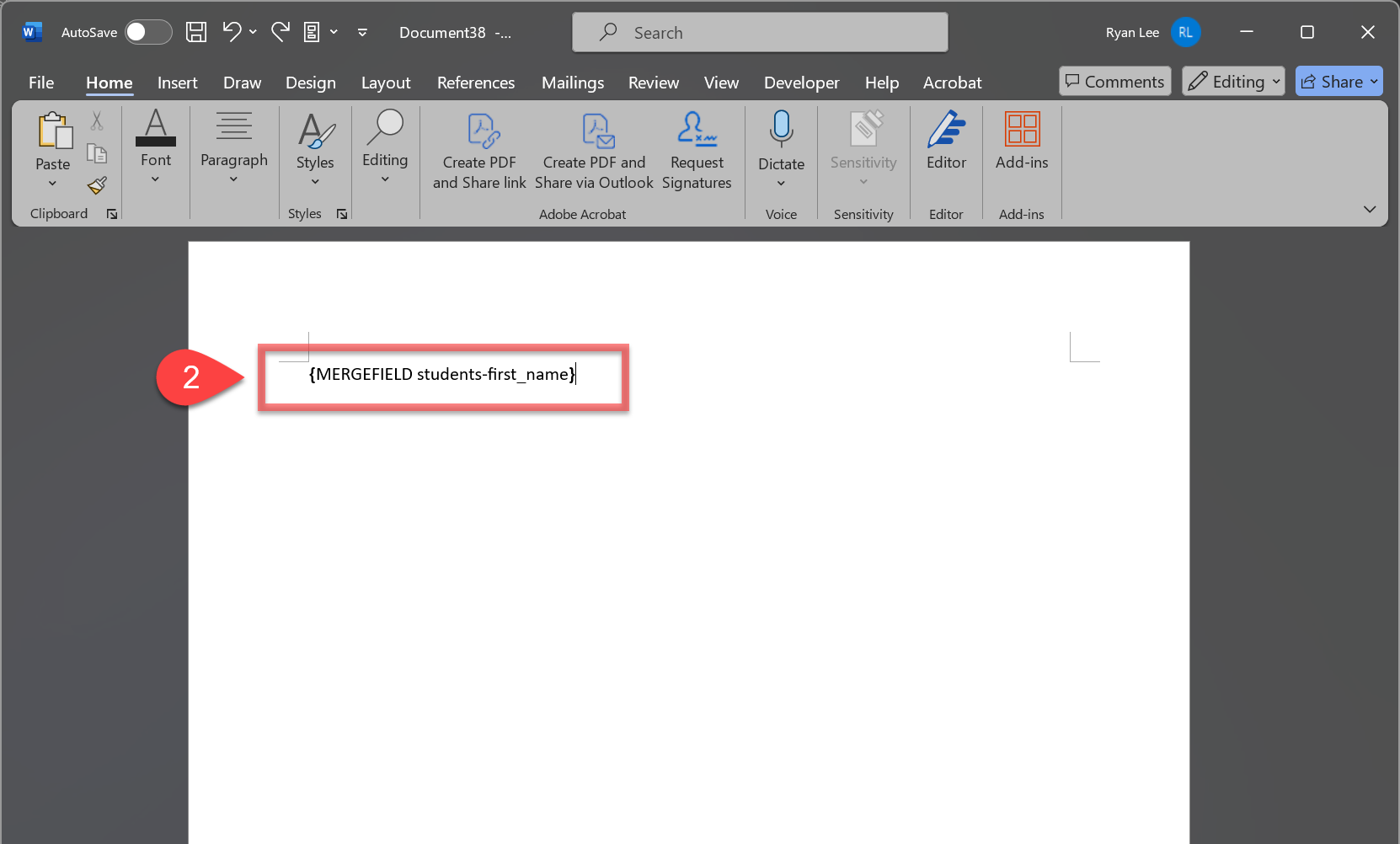Toggle the AutoSave switch

click(x=147, y=33)
